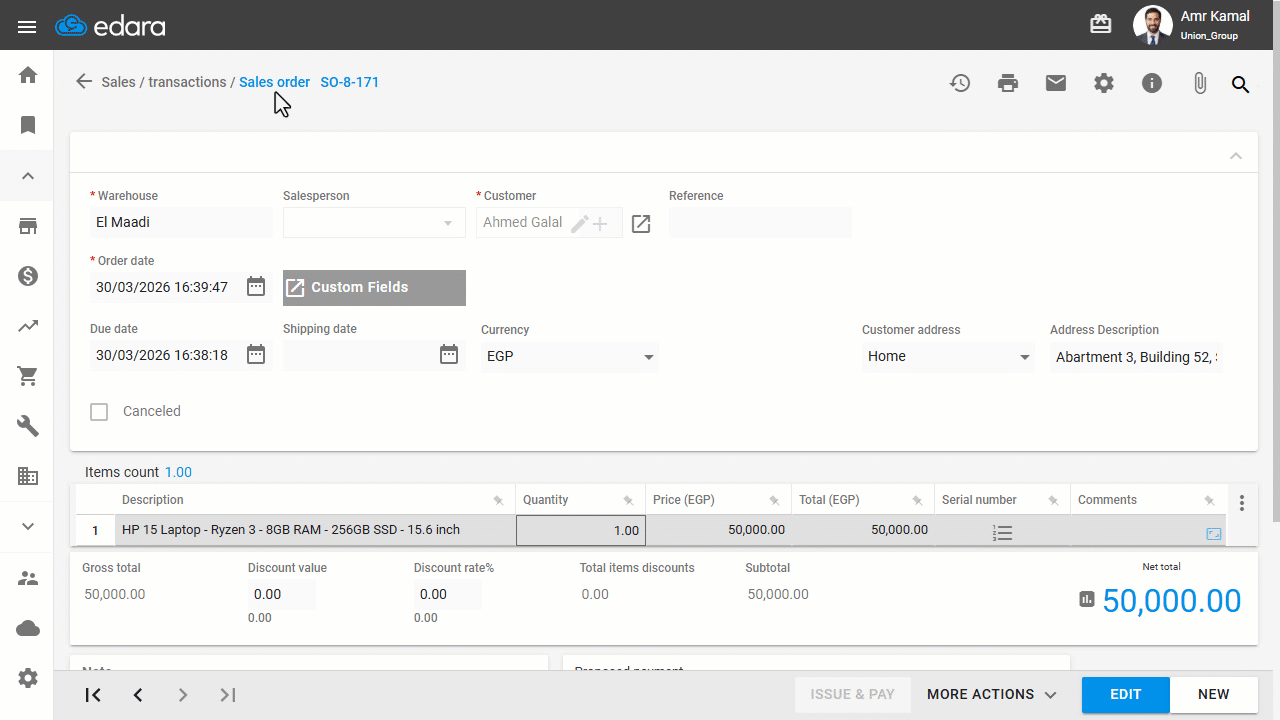Image resolution: width=1280 pixels, height=720 pixels.
Task: Show the info icon details
Action: click(x=1152, y=83)
